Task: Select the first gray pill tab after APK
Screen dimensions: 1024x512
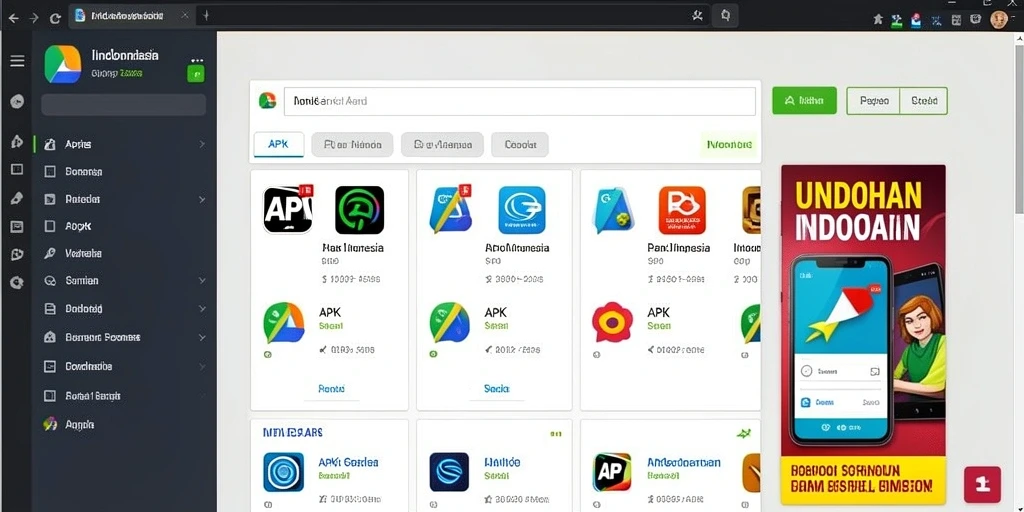Action: (352, 144)
